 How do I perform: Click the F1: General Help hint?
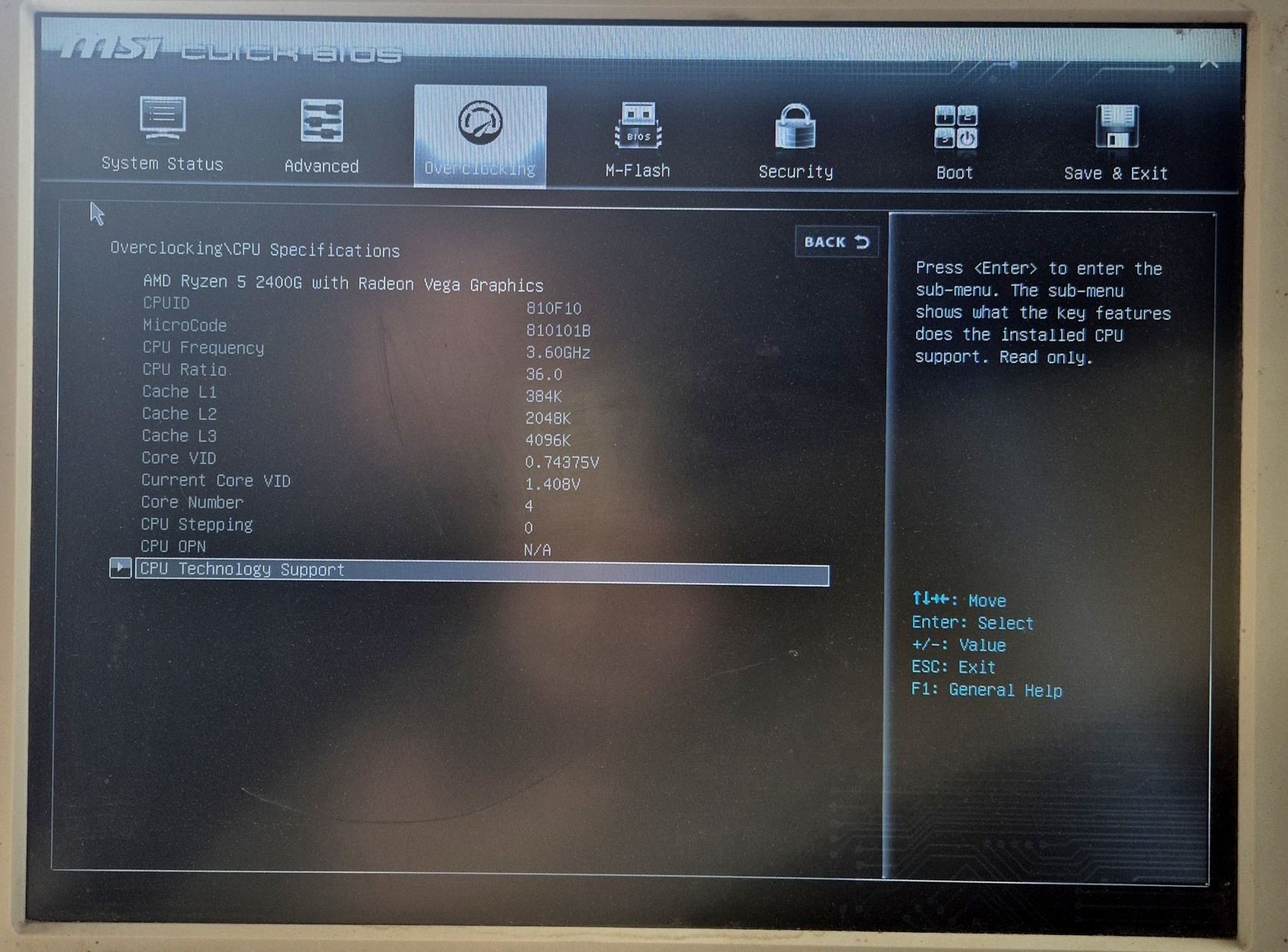(987, 690)
